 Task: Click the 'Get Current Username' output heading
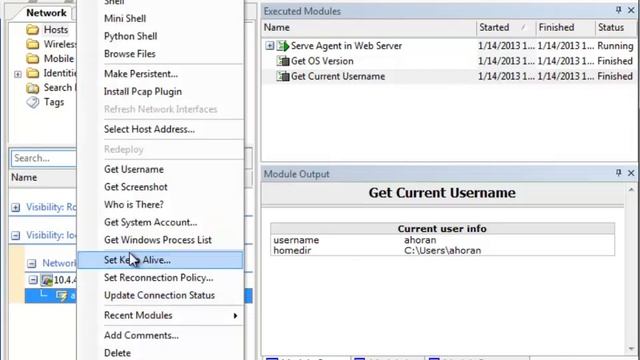[442, 193]
